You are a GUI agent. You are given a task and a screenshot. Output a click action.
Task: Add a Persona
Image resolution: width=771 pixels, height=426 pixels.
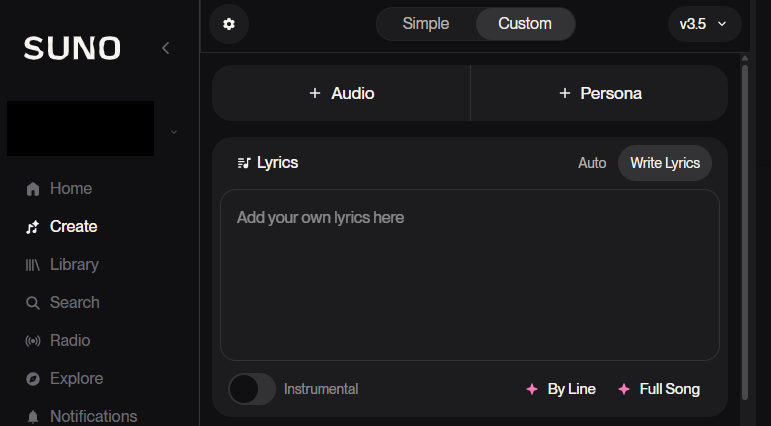(x=599, y=93)
